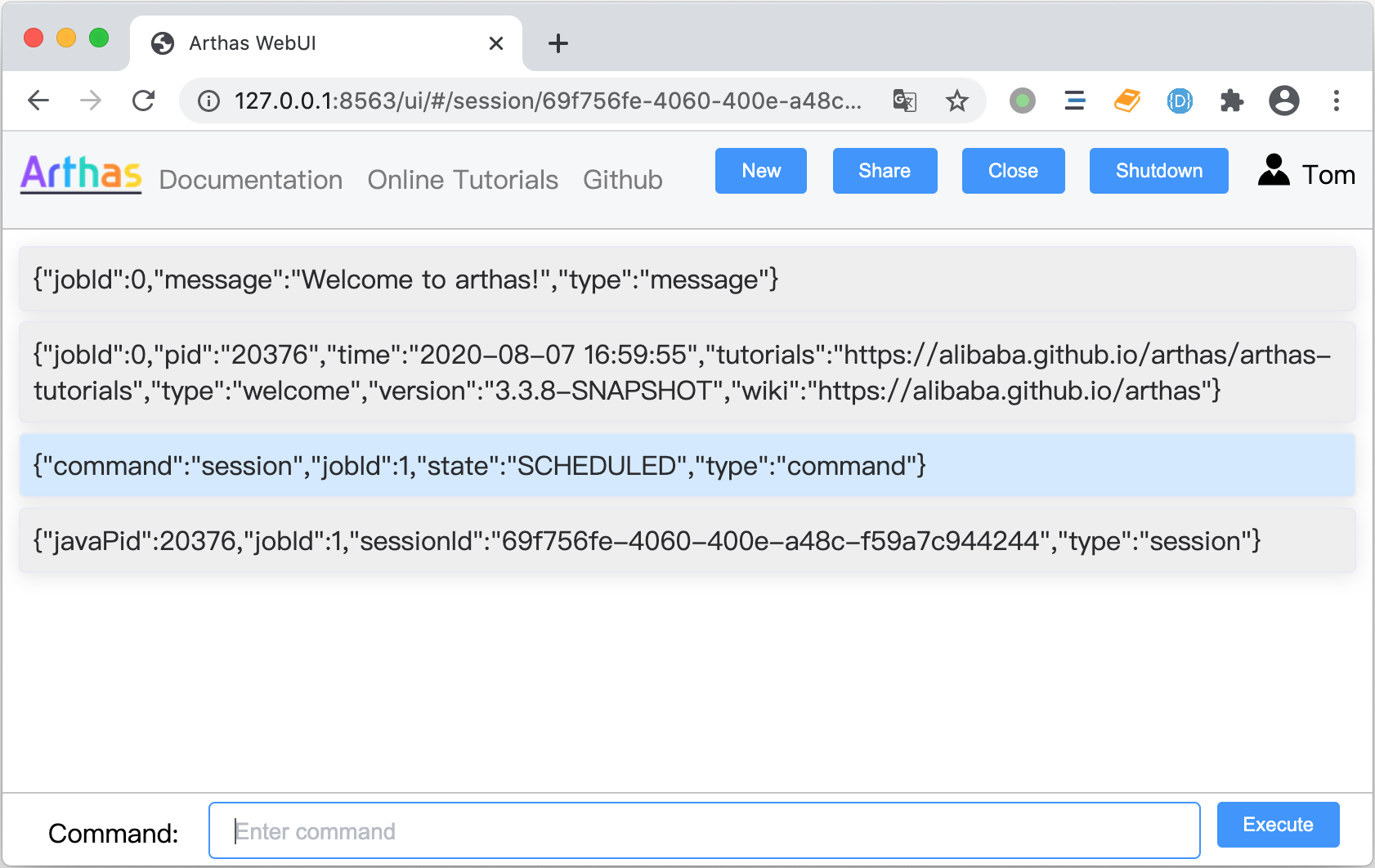The width and height of the screenshot is (1375, 868).
Task: Click the Tom user avatar icon
Action: [x=1274, y=171]
